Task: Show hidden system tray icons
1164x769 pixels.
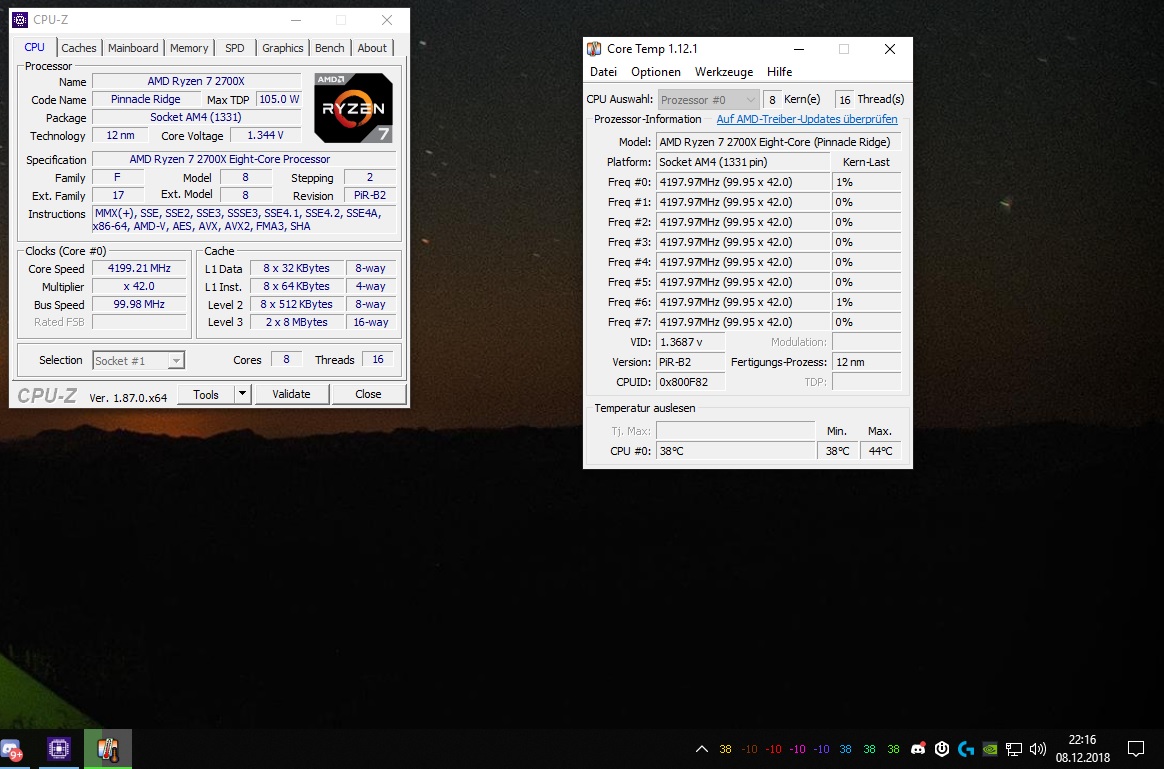Action: [x=702, y=749]
